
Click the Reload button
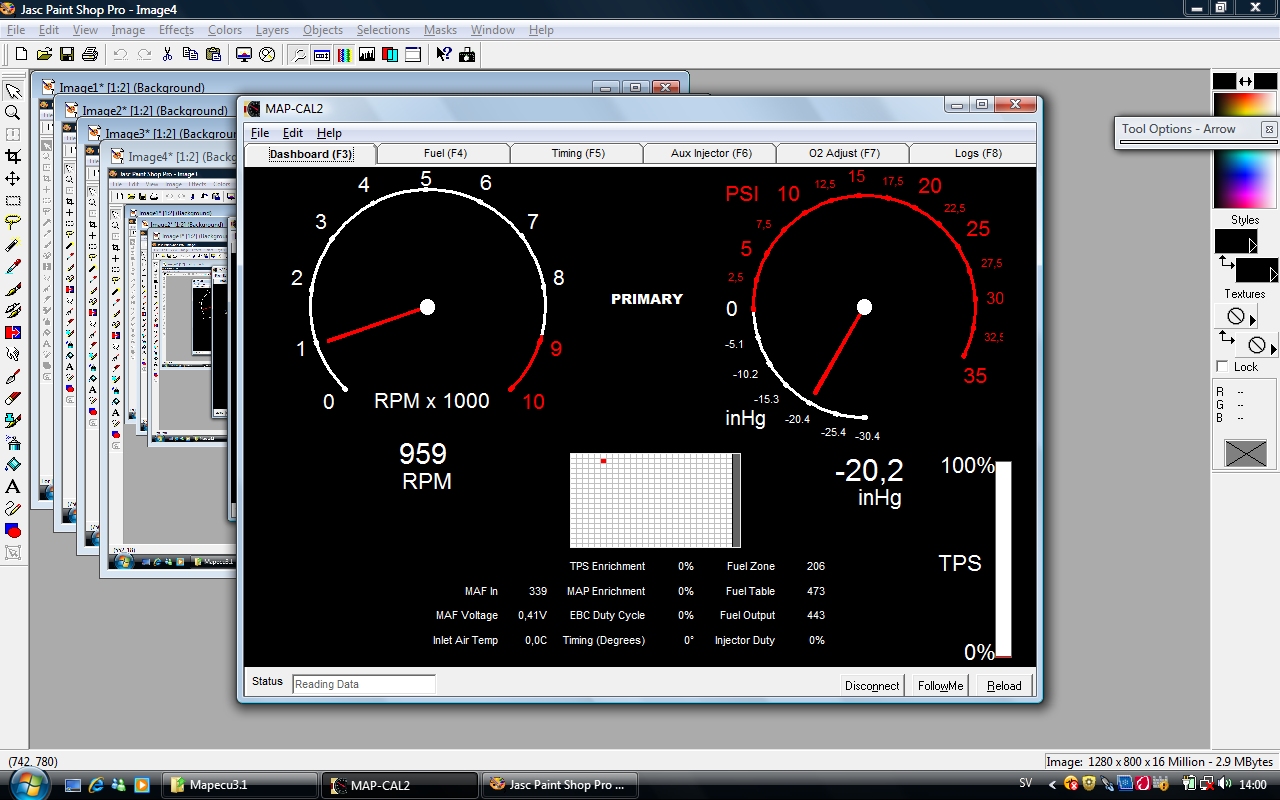tap(1004, 685)
